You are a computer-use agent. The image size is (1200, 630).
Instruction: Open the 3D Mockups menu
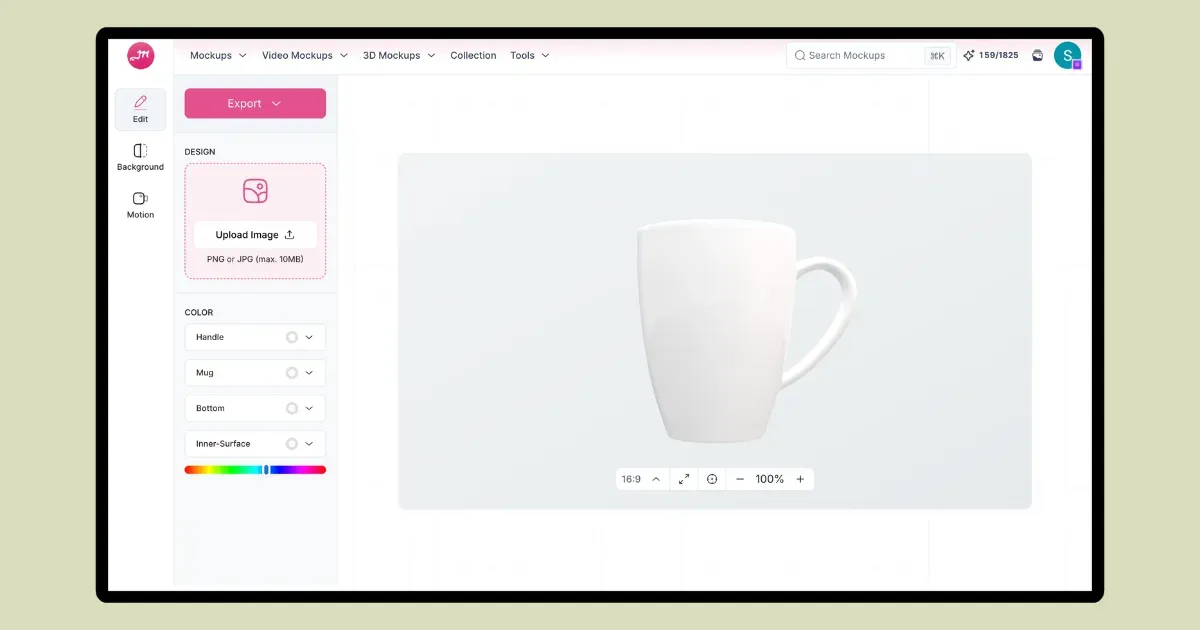(x=399, y=56)
